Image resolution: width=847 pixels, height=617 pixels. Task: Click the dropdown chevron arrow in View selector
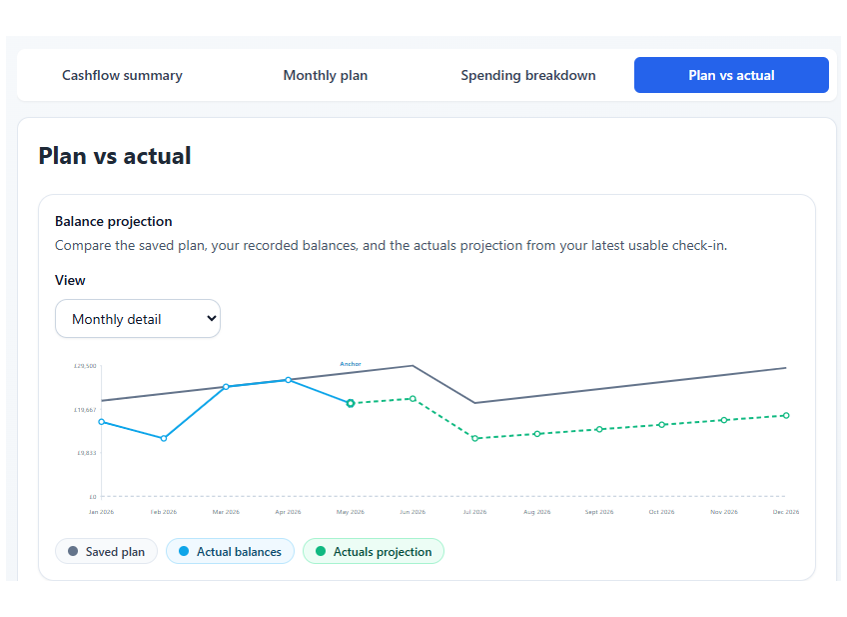[211, 319]
